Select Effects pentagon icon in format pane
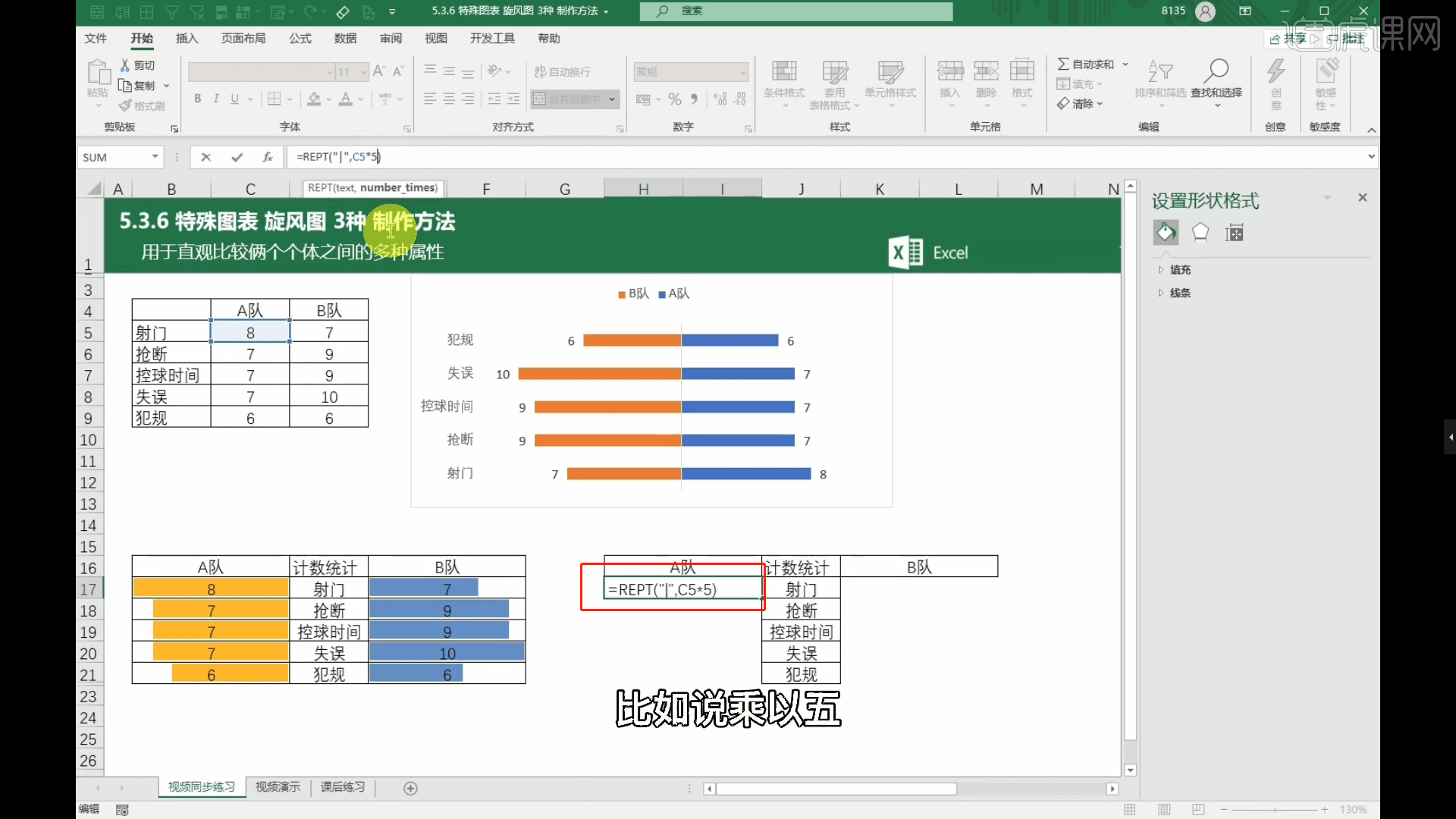The width and height of the screenshot is (1456, 819). pyautogui.click(x=1200, y=233)
